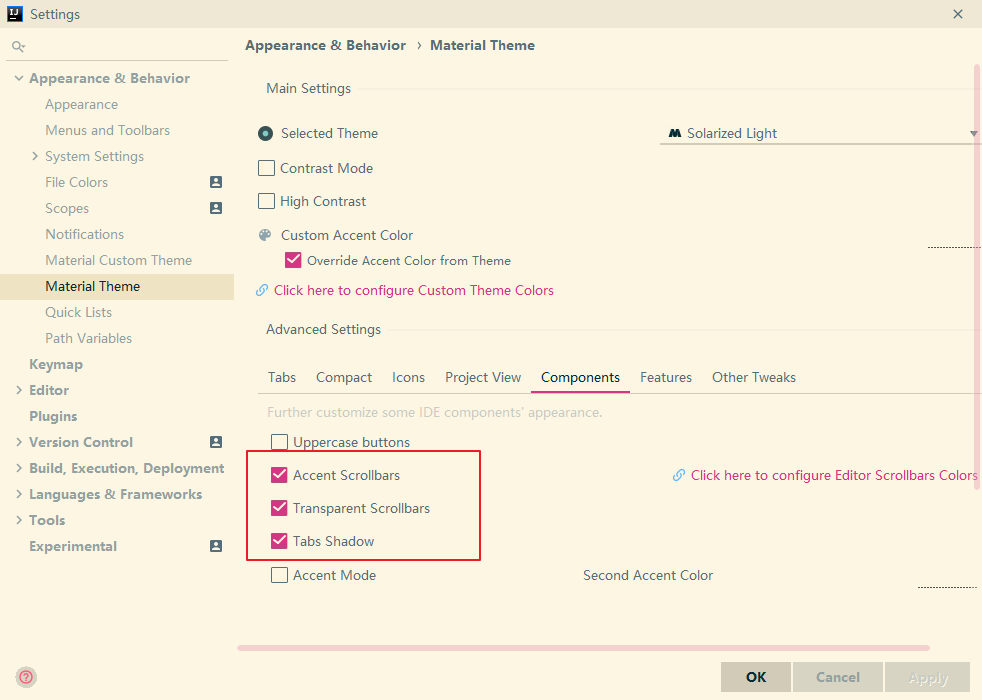Select File Colors tree item

pos(76,182)
